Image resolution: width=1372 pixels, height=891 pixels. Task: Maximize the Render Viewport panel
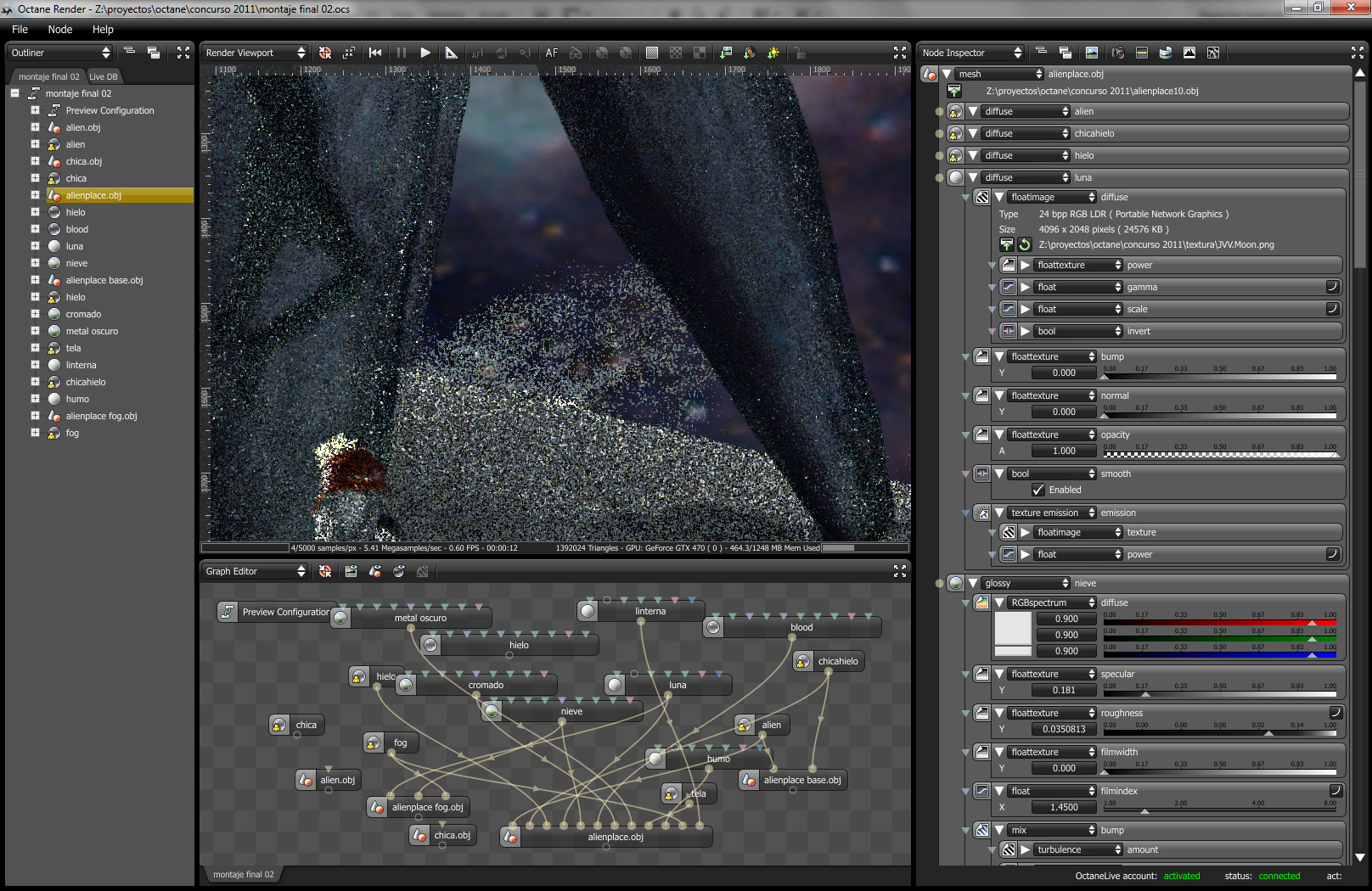900,53
